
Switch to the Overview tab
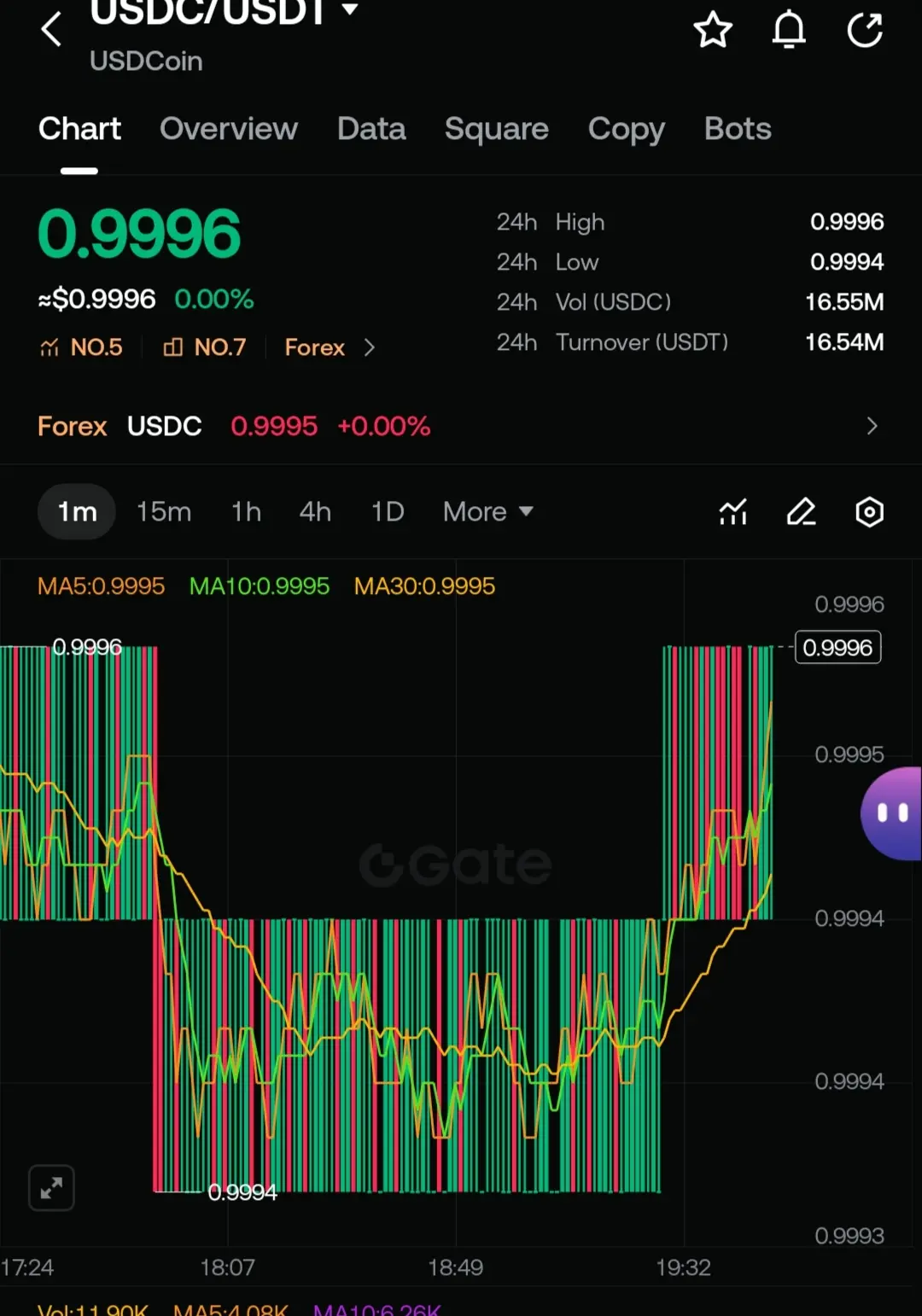pos(229,129)
